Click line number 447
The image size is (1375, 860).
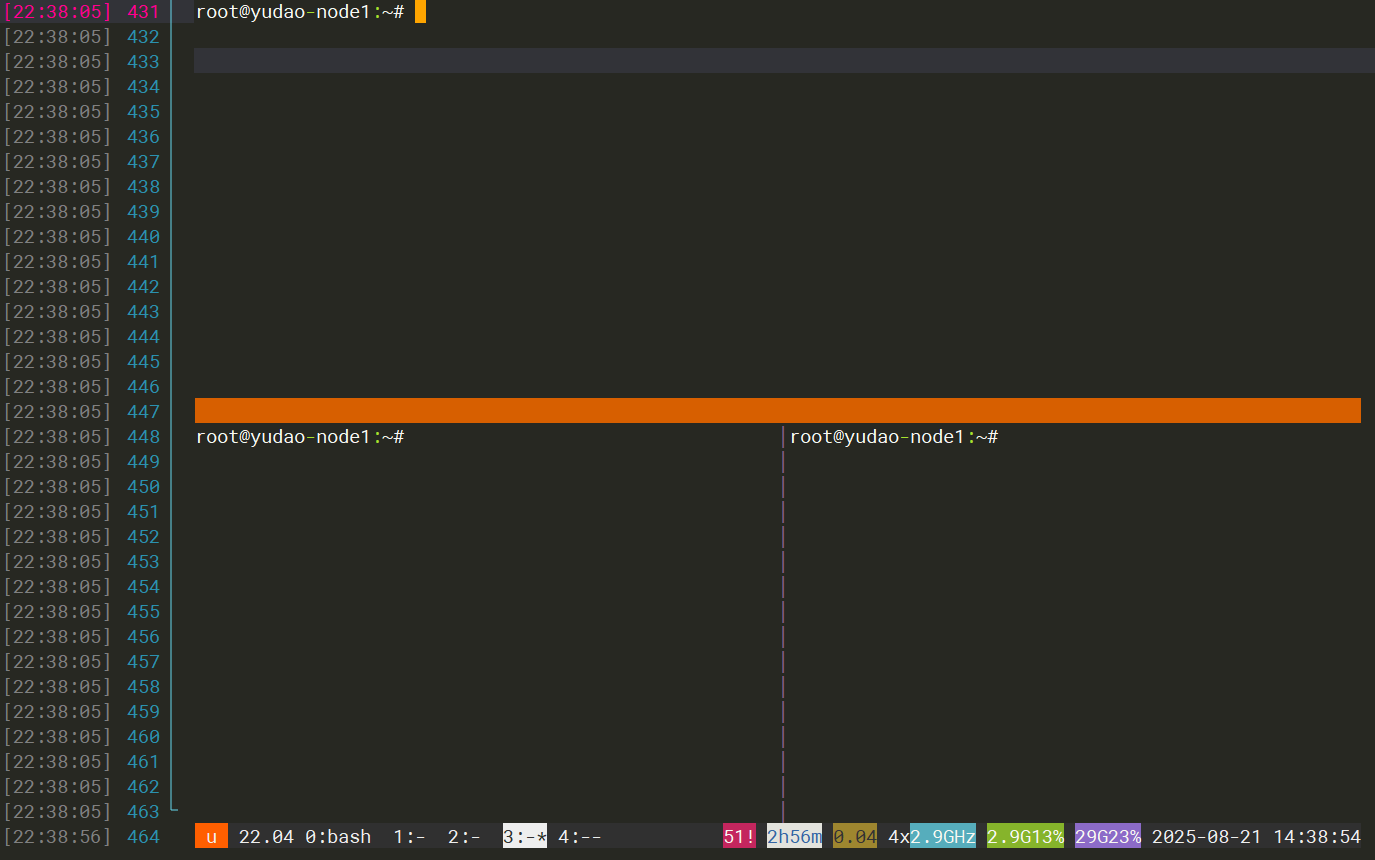(143, 412)
